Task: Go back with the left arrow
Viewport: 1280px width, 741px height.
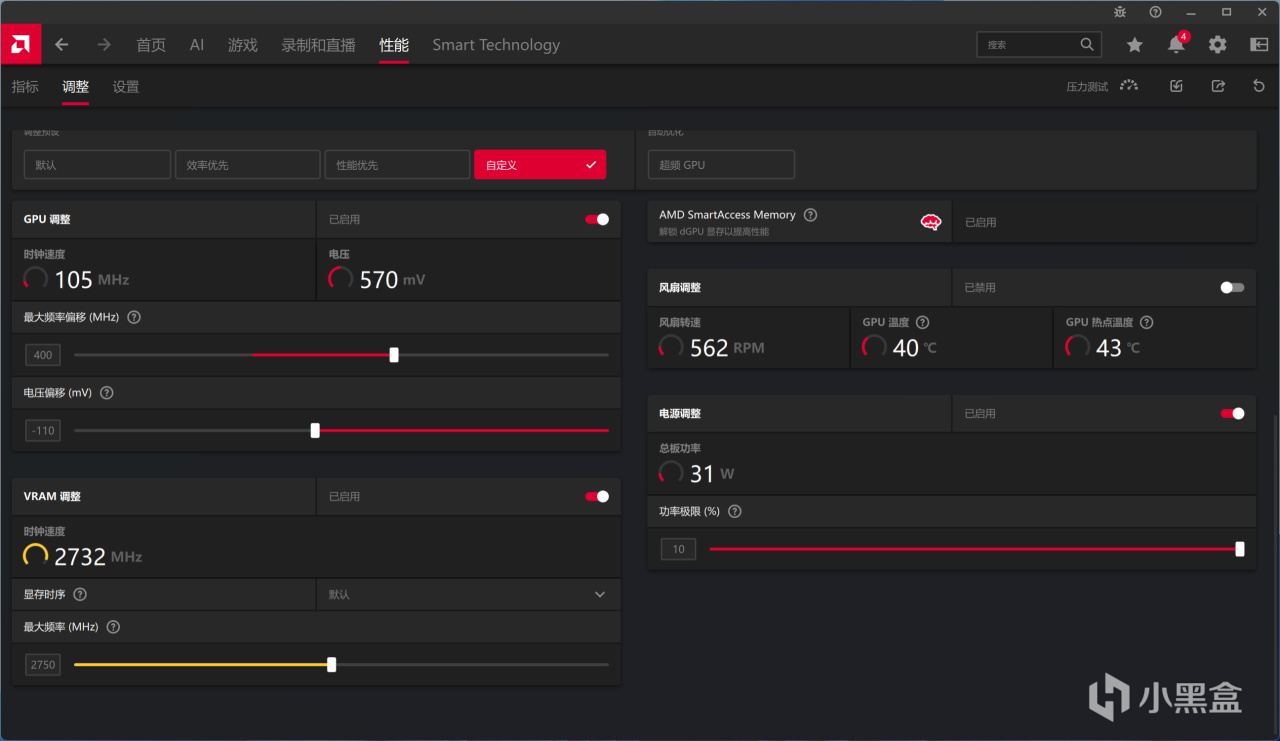Action: pos(62,45)
